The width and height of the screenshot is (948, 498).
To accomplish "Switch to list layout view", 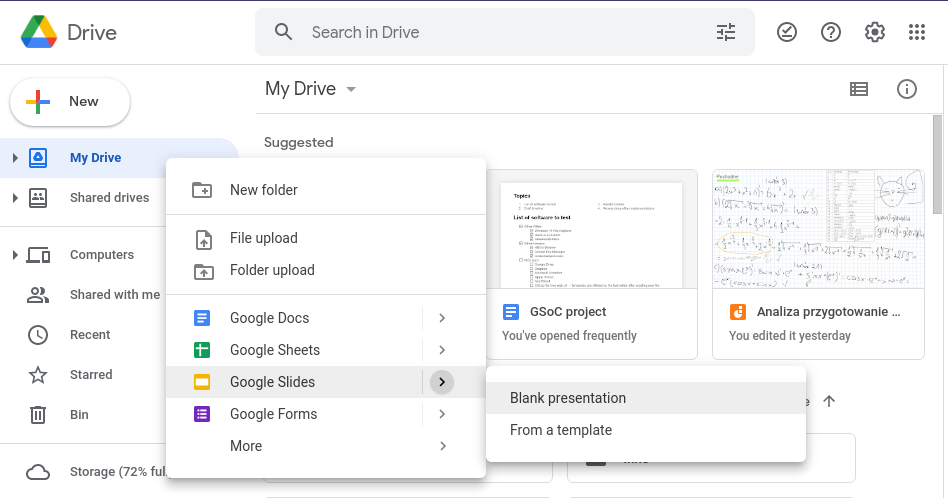I will point(859,89).
